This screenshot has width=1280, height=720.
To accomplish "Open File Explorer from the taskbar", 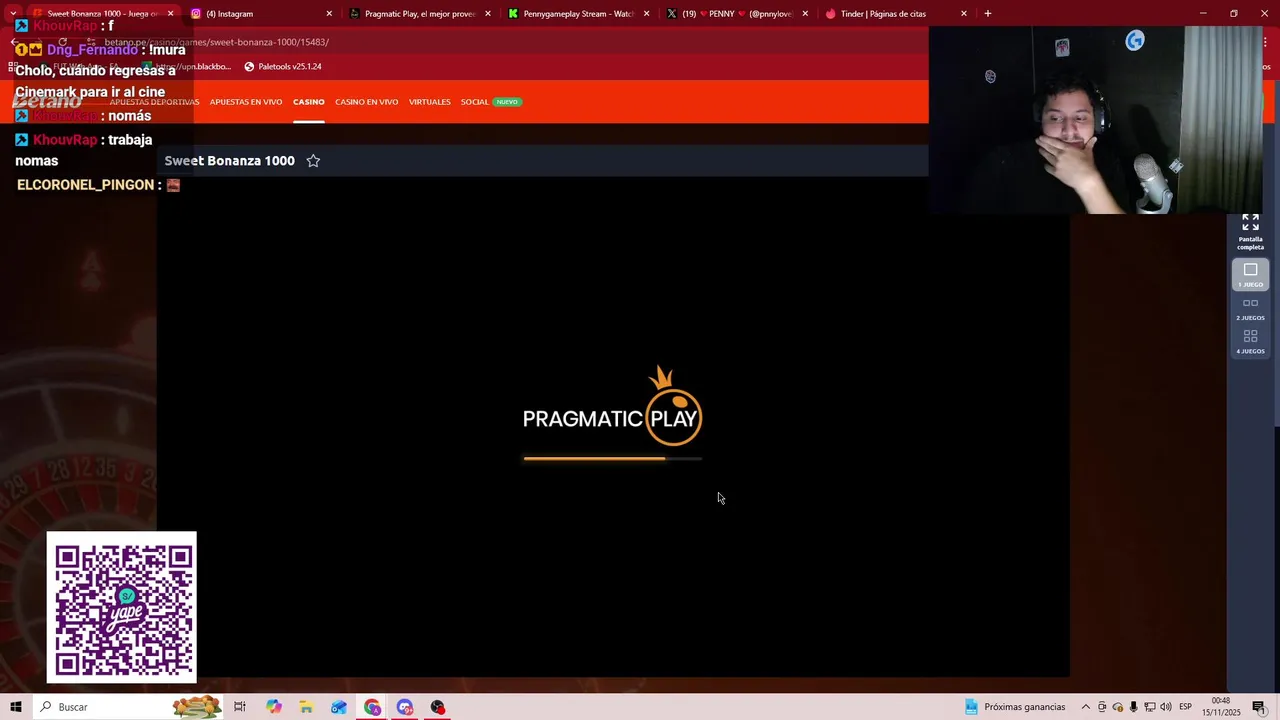I will pyautogui.click(x=306, y=707).
